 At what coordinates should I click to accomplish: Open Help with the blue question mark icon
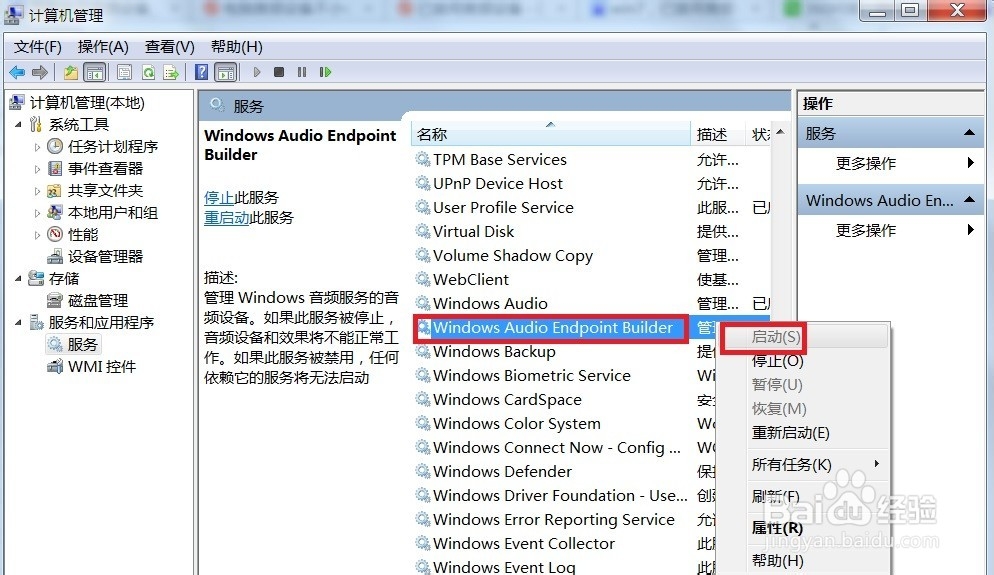tap(202, 72)
